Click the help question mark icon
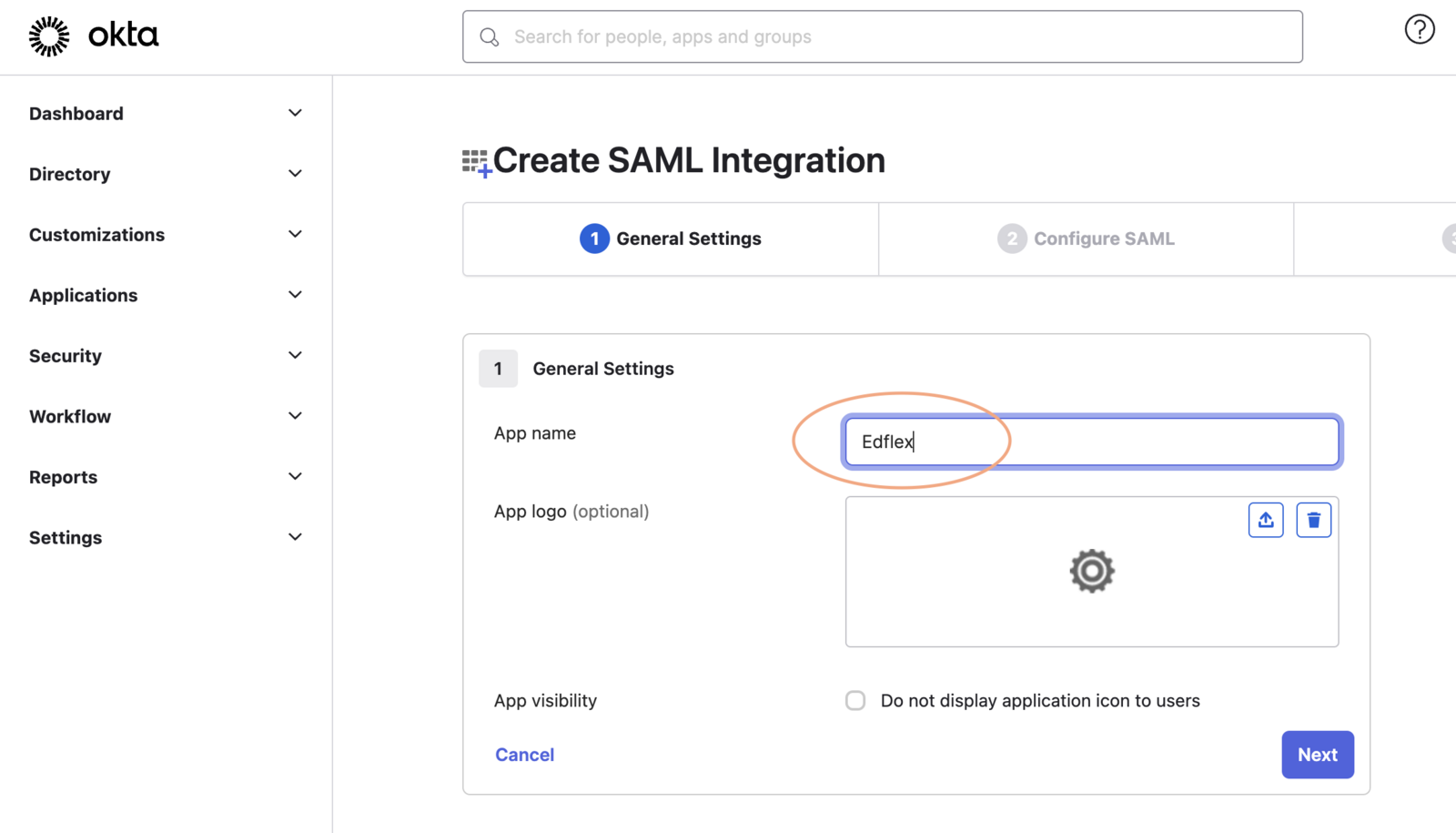Viewport: 1456px width, 833px height. pyautogui.click(x=1419, y=29)
